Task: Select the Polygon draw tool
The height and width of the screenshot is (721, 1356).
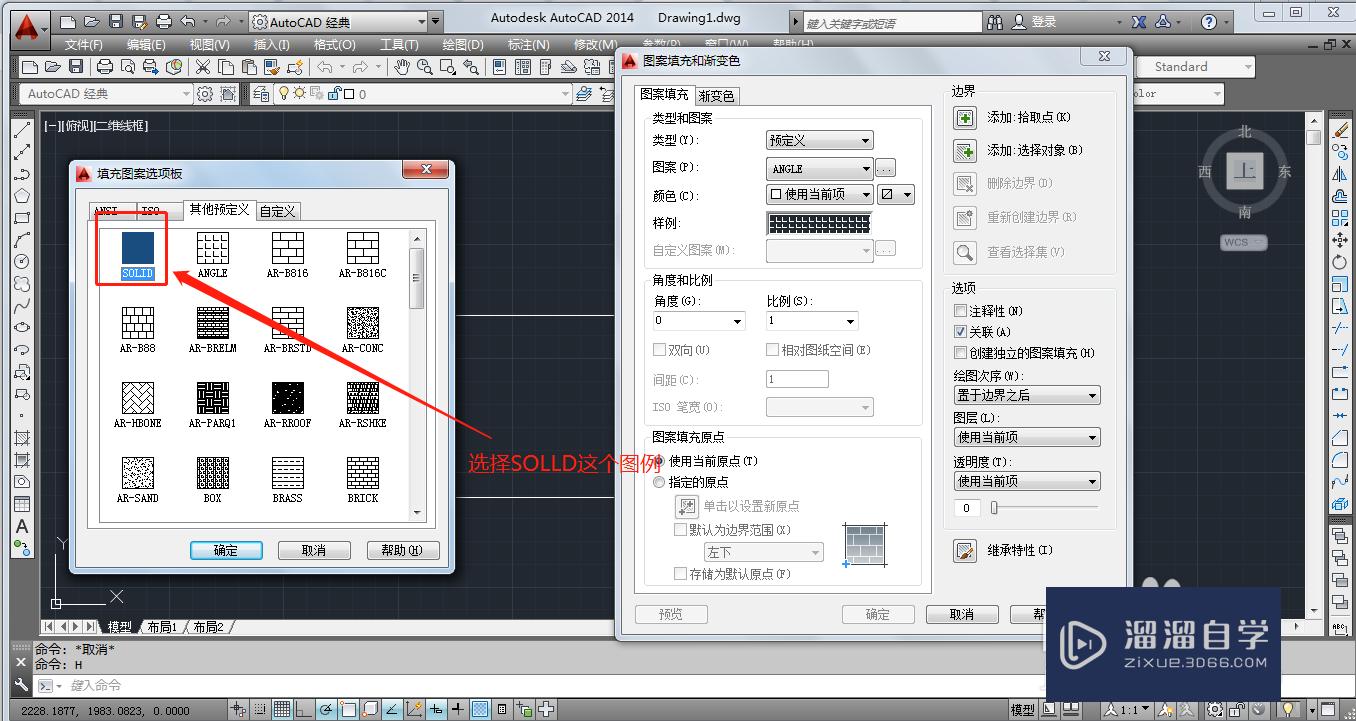Action: [21, 196]
